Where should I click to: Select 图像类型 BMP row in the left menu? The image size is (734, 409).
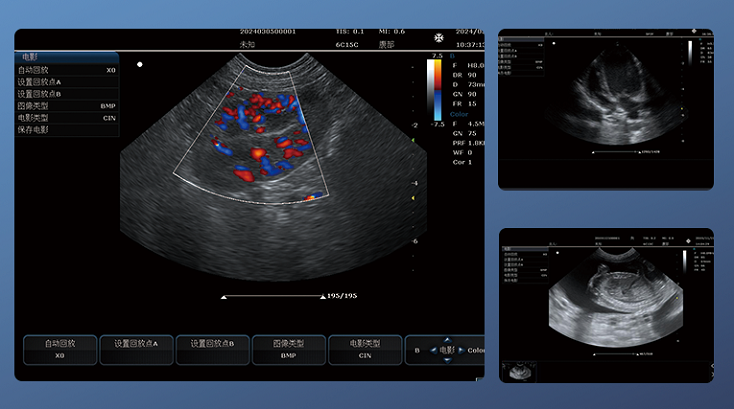66,106
